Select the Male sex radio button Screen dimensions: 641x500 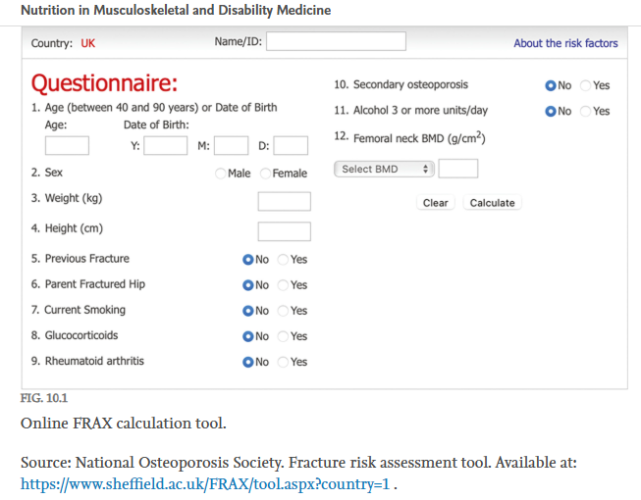pos(220,174)
